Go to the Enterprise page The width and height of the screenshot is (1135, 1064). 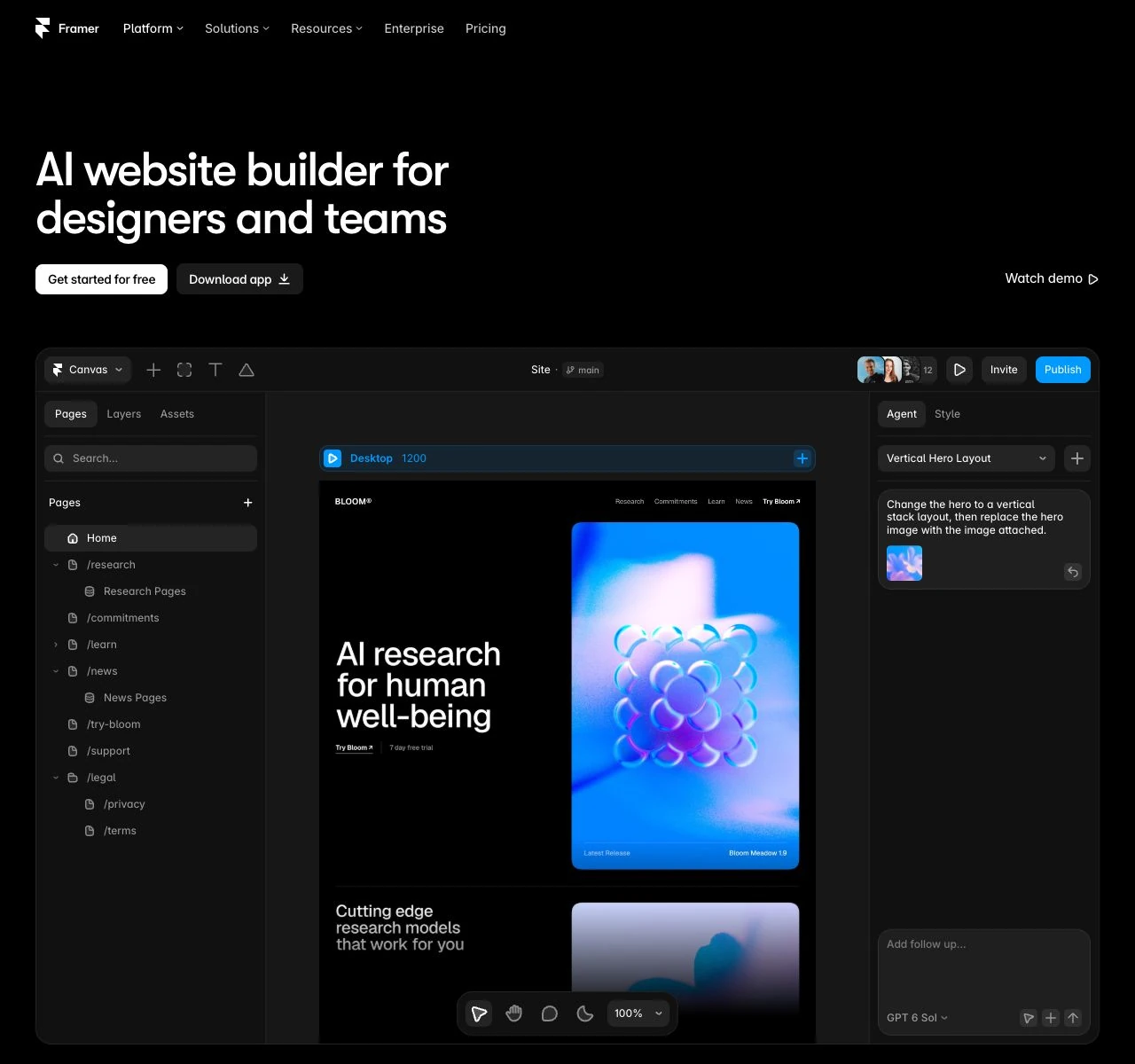tap(414, 28)
